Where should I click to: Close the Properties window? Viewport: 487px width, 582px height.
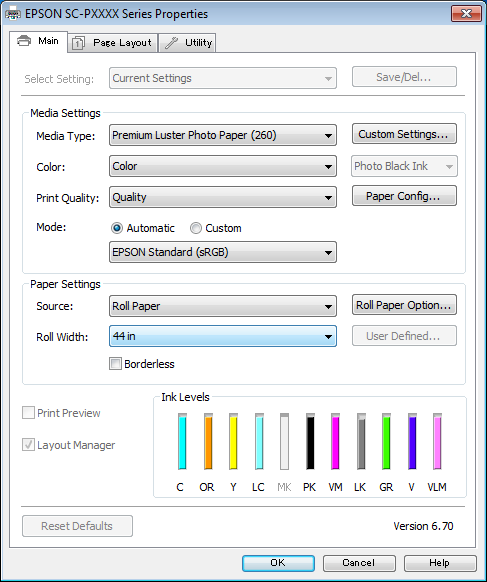[466, 14]
